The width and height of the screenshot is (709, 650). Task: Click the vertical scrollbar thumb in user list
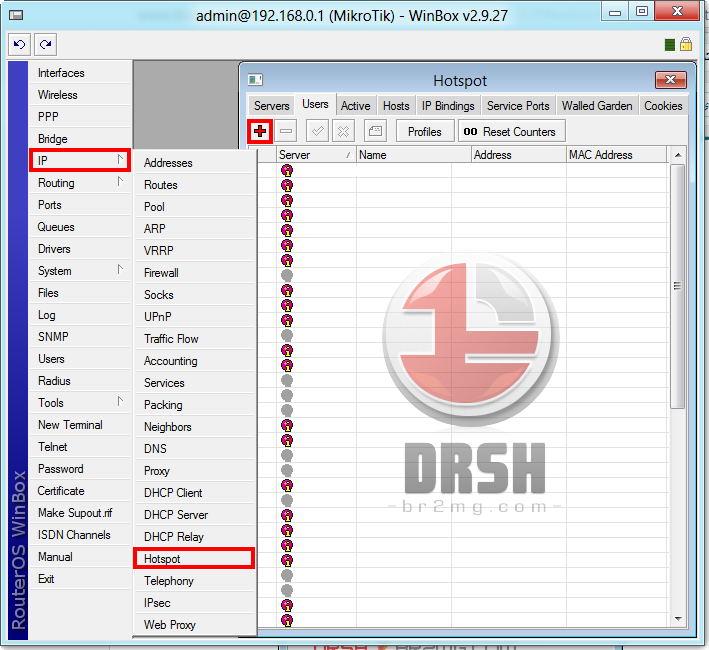click(x=677, y=286)
